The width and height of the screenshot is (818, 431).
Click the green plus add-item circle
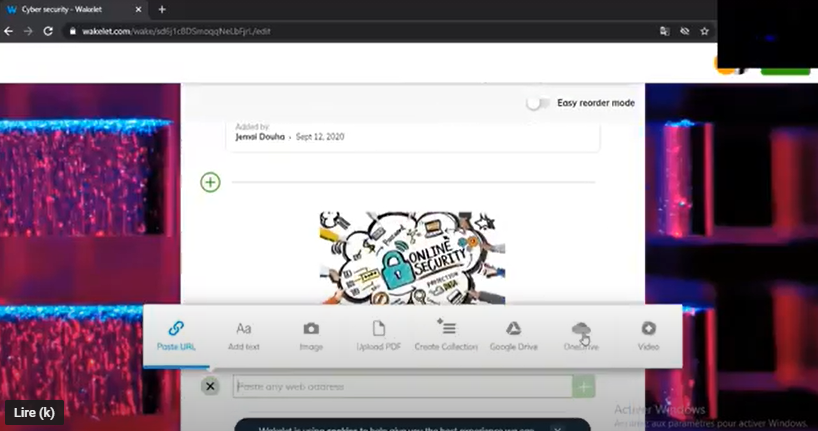pos(210,182)
